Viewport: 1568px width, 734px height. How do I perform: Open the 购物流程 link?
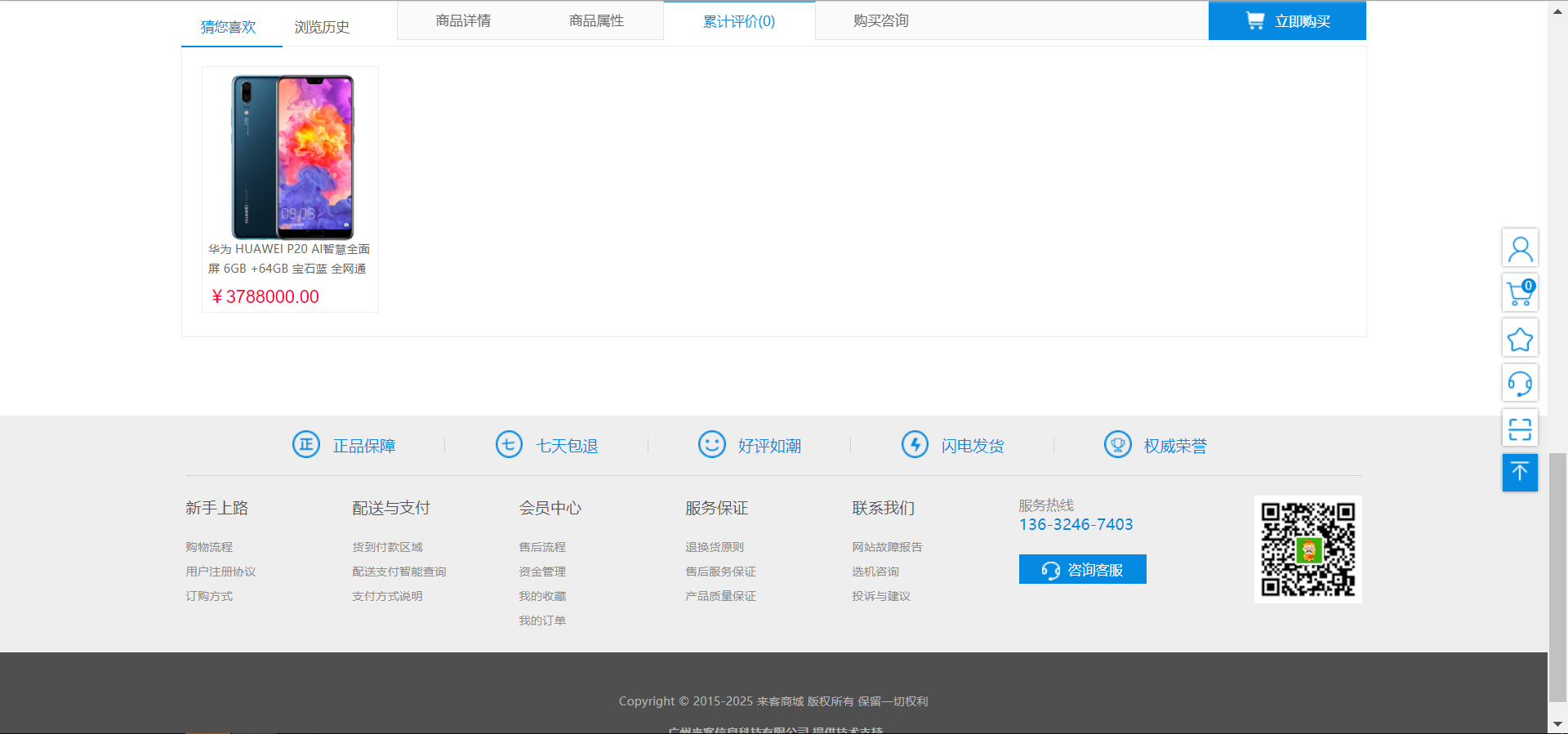coord(209,547)
